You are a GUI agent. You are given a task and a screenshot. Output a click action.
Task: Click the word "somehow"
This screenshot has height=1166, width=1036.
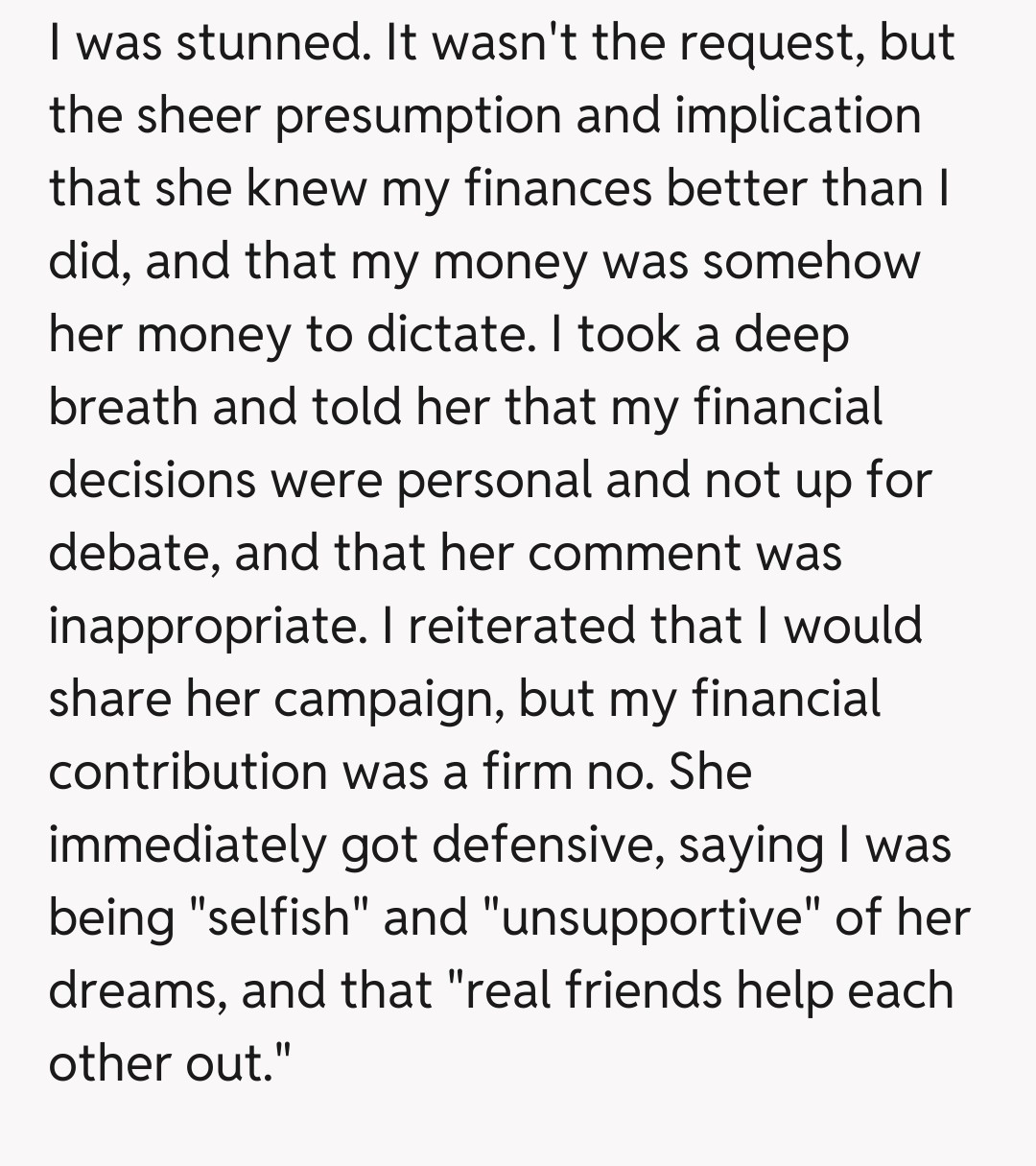[811, 262]
